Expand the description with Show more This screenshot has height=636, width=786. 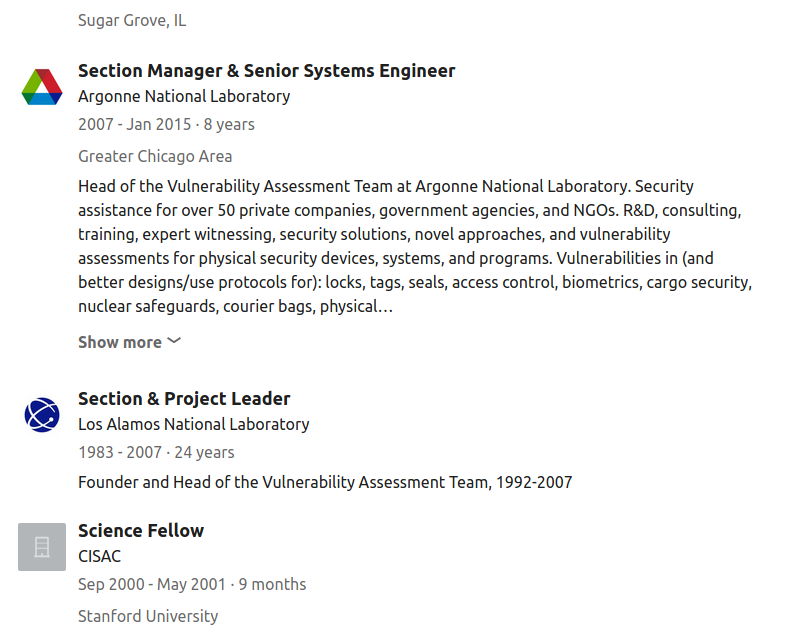click(120, 342)
